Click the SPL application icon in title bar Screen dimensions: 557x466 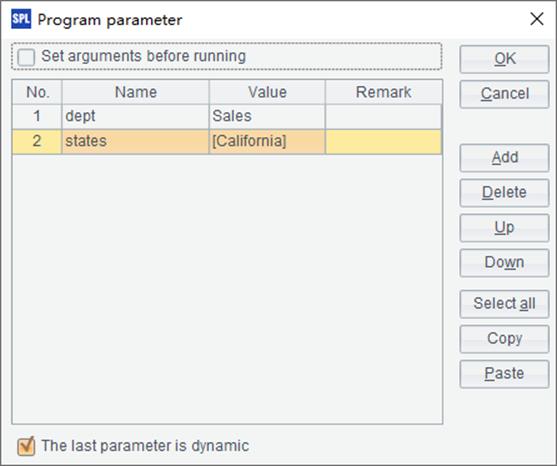[x=21, y=19]
